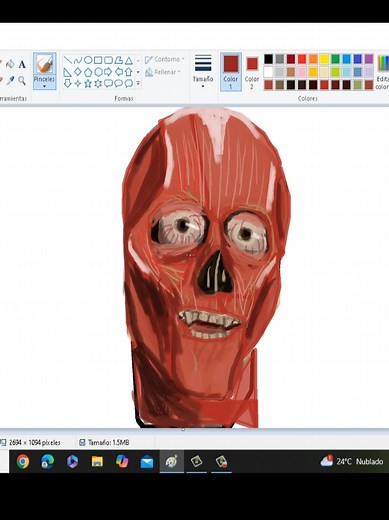The height and width of the screenshot is (520, 389).
Task: Choose the Right arrow shape
Action: 108,72
